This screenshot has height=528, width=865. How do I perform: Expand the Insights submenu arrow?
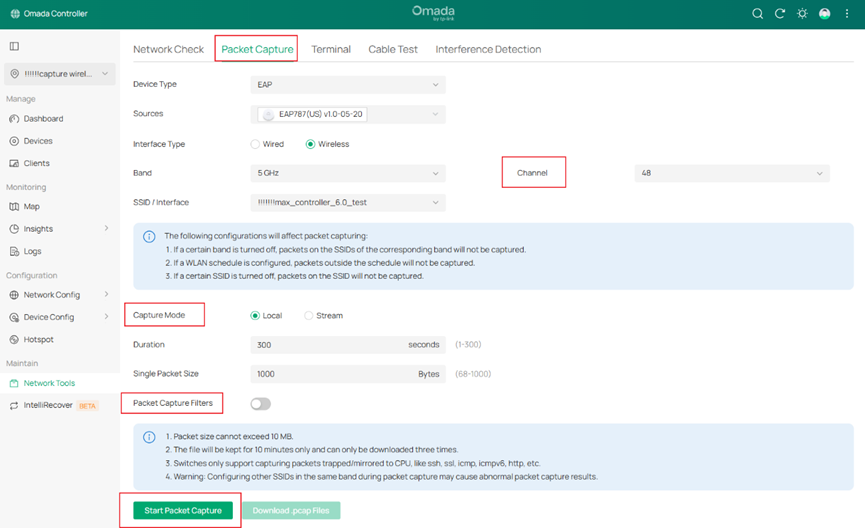click(x=106, y=228)
